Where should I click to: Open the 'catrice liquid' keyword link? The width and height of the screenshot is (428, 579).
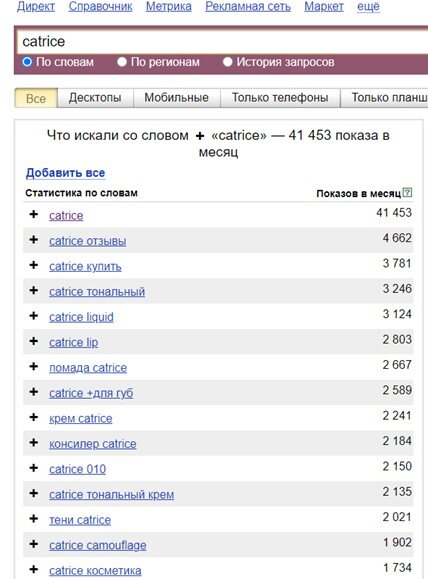pos(81,317)
